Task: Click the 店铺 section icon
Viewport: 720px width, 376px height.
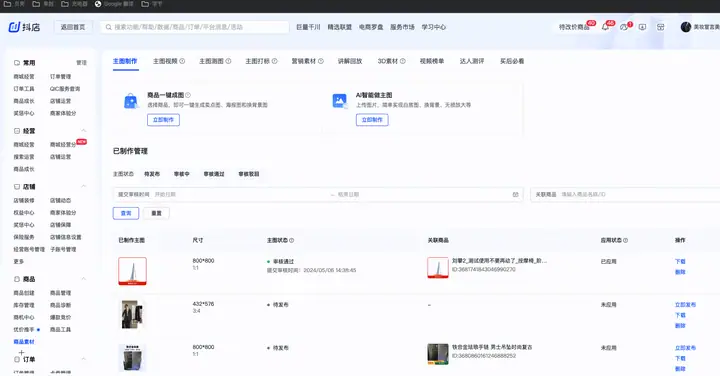Action: [x=17, y=187]
